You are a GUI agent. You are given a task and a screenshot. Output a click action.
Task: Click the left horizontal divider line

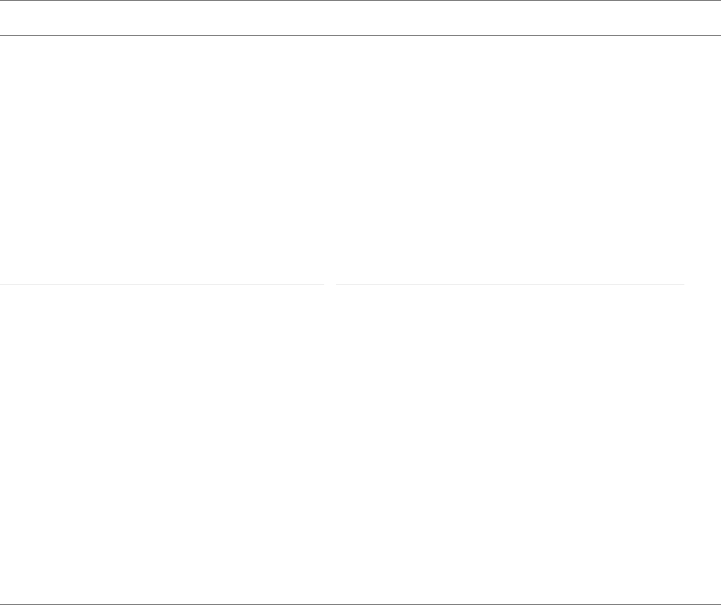pyautogui.click(x=162, y=285)
